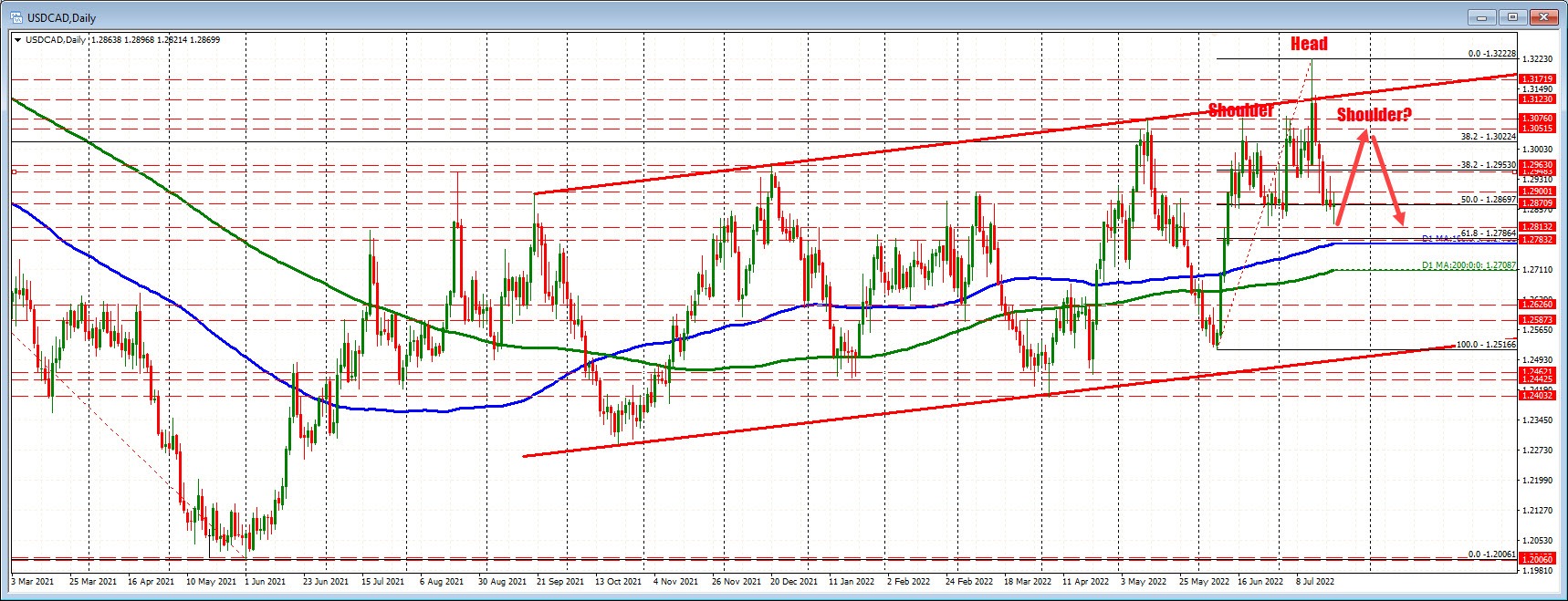Click the 11 Jan 2022 date label
1568x601 pixels.
[852, 581]
